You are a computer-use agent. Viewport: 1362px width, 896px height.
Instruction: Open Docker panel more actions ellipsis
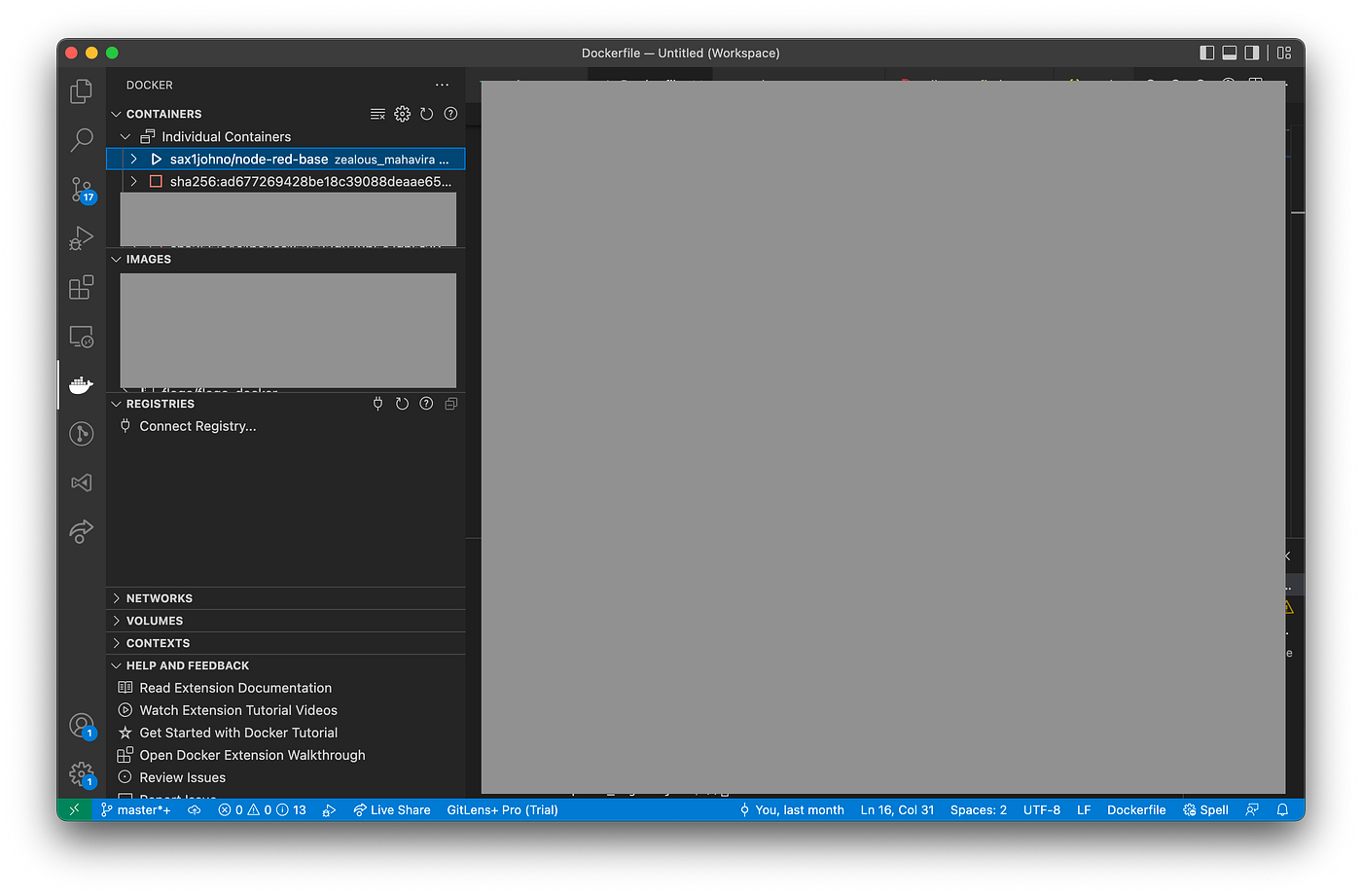point(443,85)
